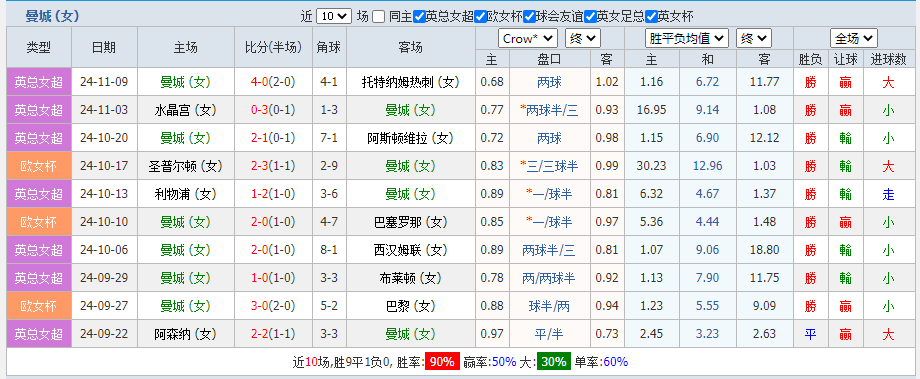Click 英总女超 tag in the 24-09-22 row
Viewport: 920px width, 379px height.
pos(39,334)
